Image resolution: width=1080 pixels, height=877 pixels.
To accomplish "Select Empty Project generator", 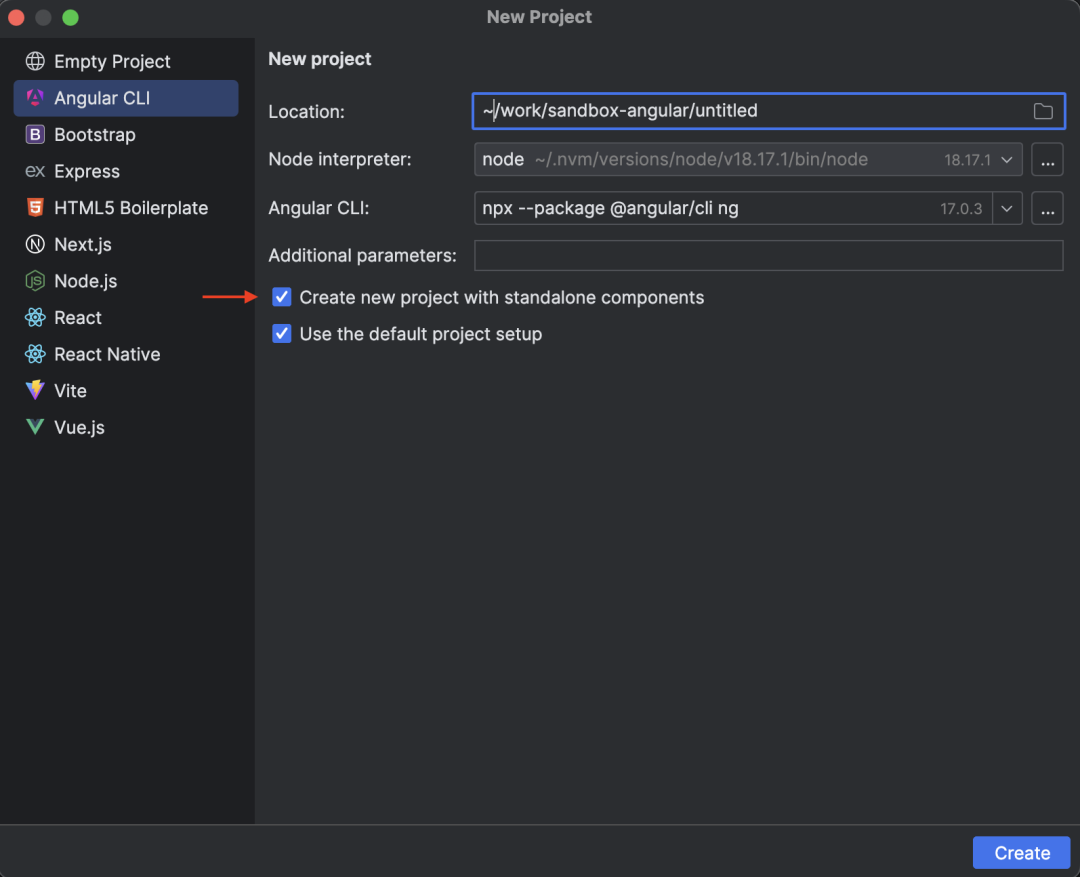I will (x=126, y=61).
